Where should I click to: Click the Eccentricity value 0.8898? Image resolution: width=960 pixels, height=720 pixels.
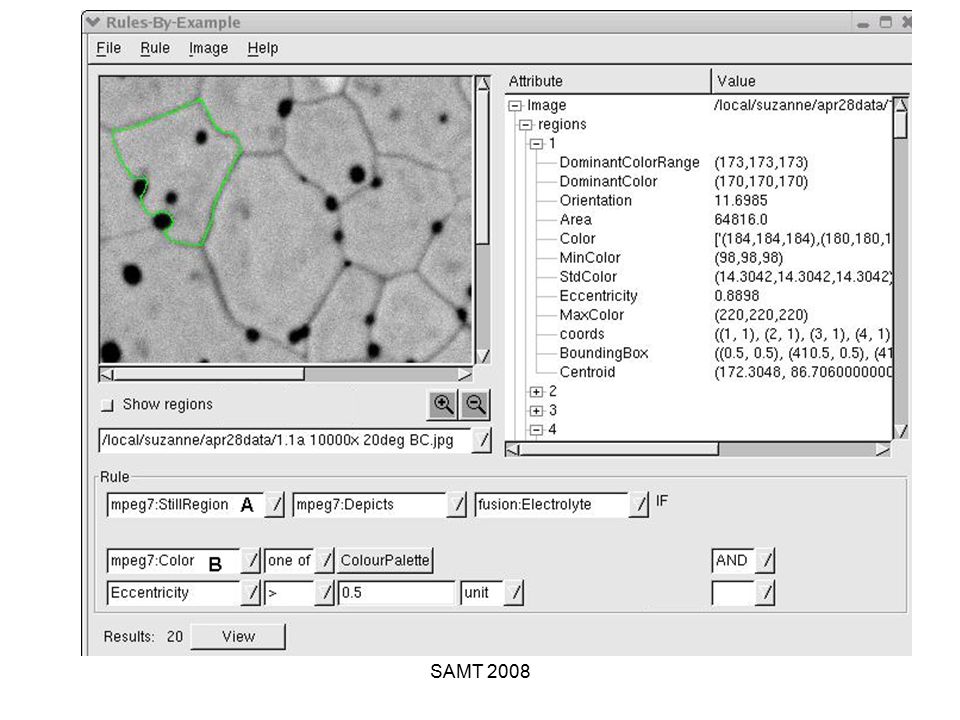(737, 296)
